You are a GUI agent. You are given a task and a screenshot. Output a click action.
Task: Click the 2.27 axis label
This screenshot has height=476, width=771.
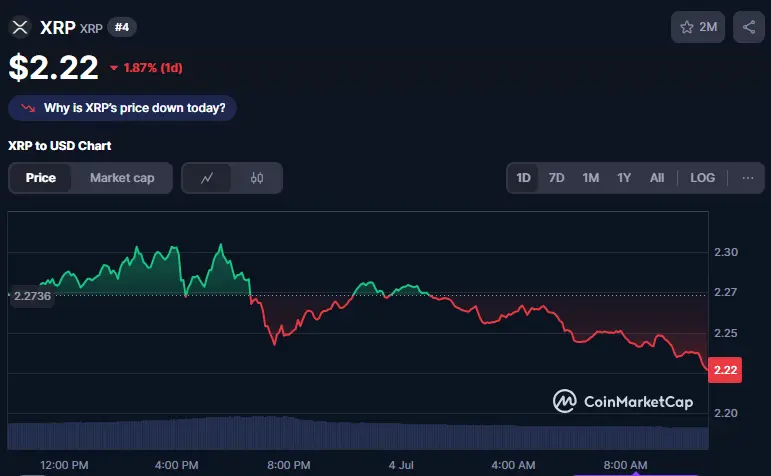click(726, 292)
